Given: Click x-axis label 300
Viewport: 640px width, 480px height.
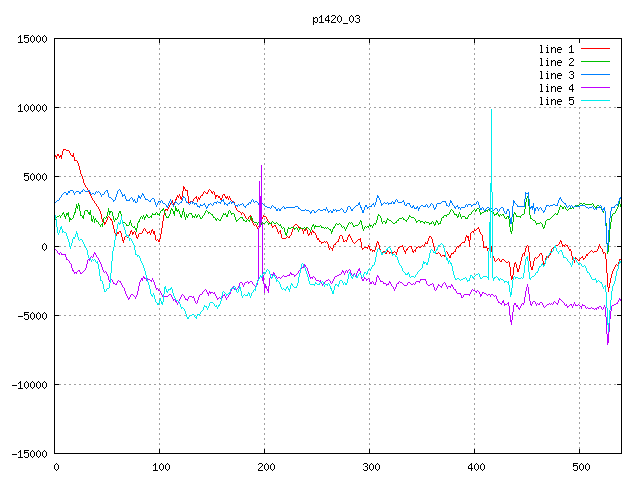Looking at the screenshot, I should click(x=371, y=467).
